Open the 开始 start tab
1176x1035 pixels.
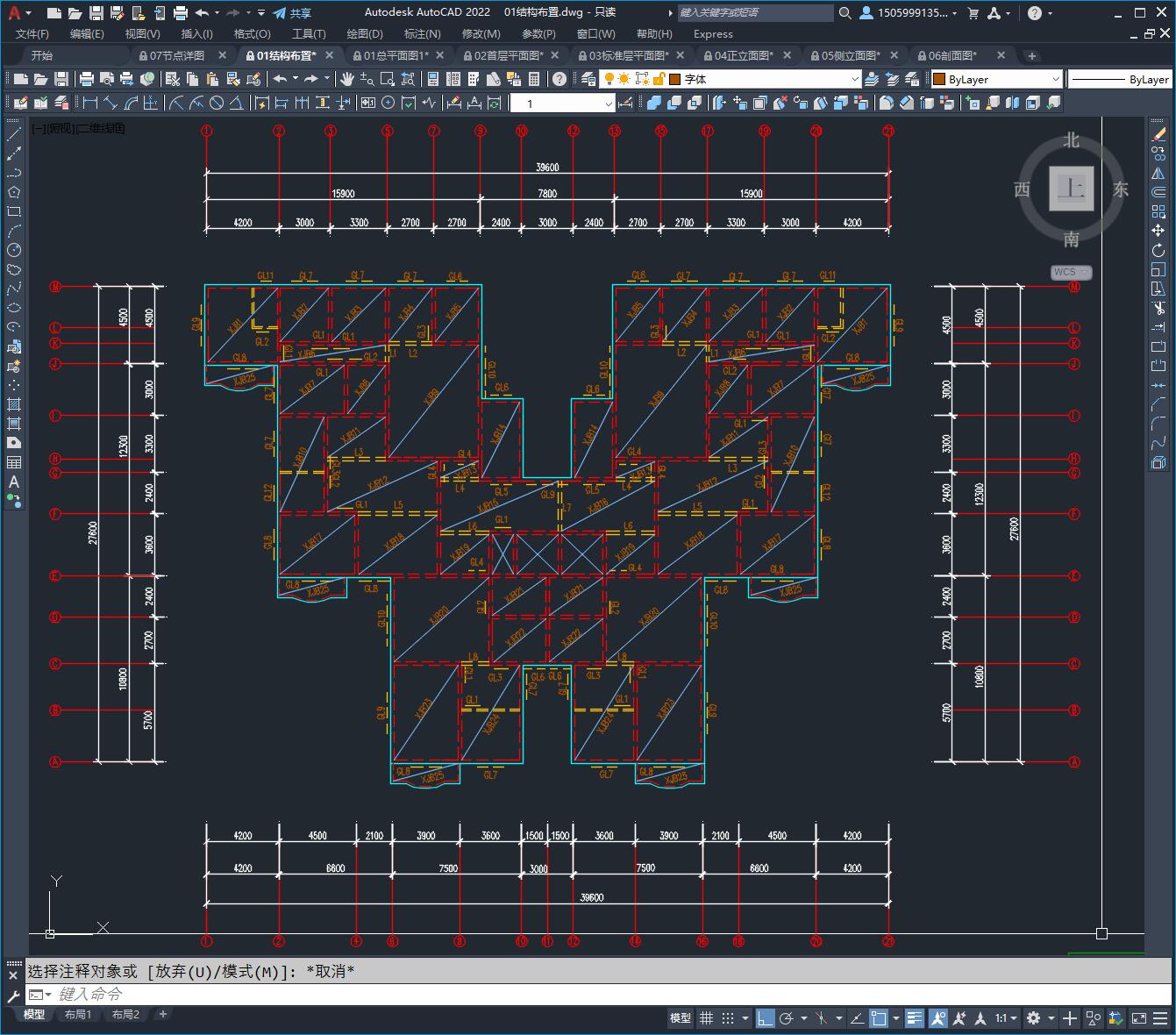(x=41, y=55)
